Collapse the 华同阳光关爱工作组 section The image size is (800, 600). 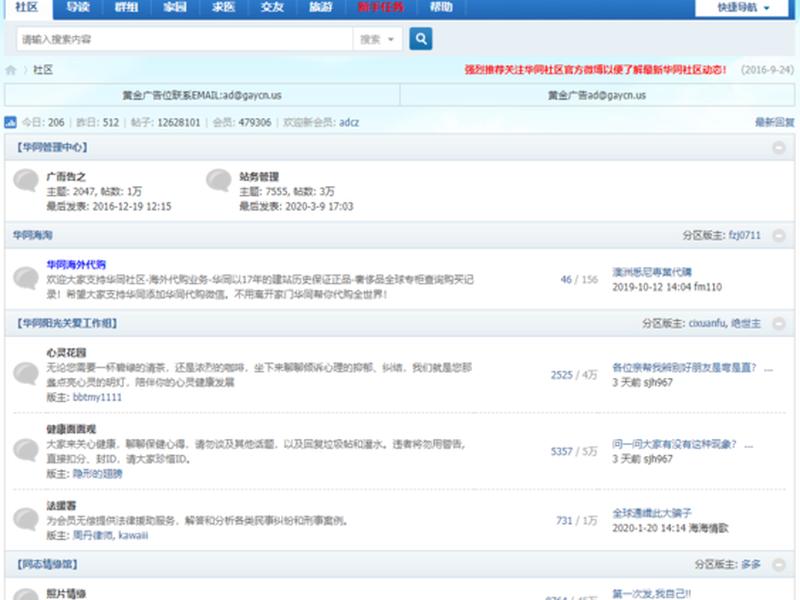tap(779, 323)
